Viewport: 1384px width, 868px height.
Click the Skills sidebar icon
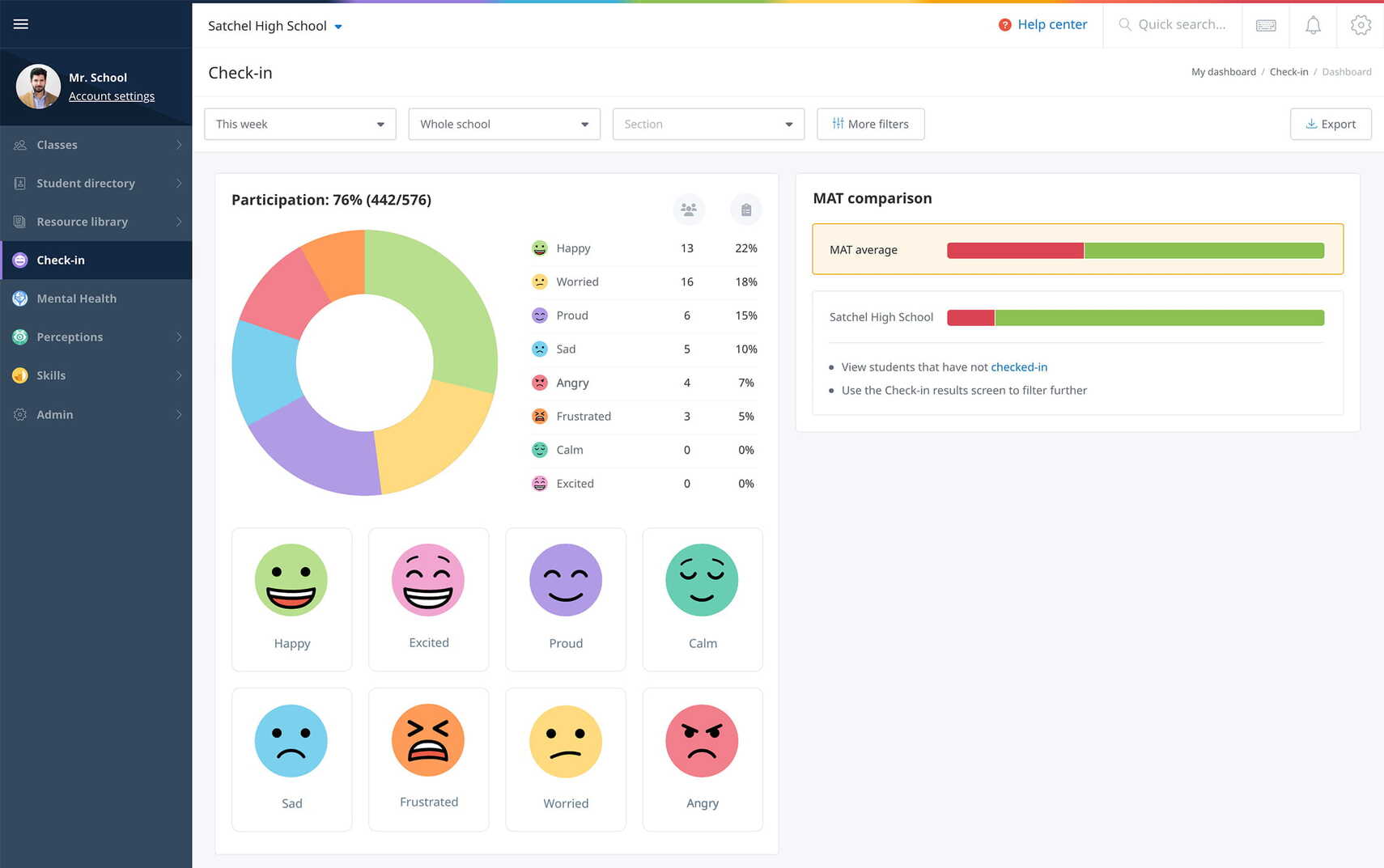20,375
